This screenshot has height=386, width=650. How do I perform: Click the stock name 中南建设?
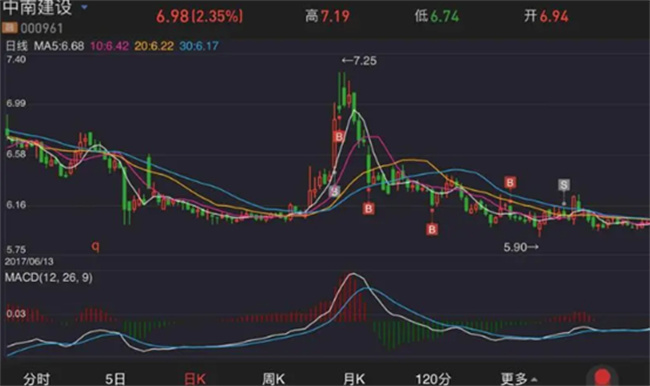tap(37, 7)
